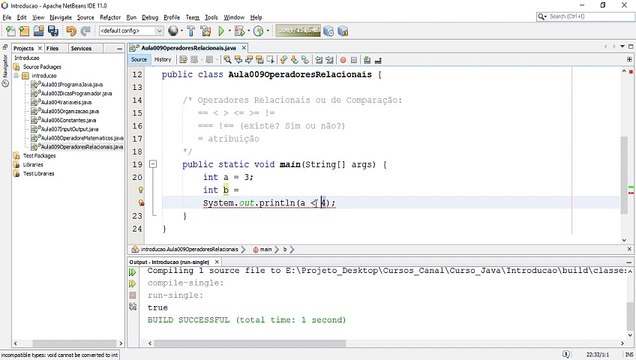The width and height of the screenshot is (636, 360).
Task: Open the Window menu
Action: [x=234, y=17]
